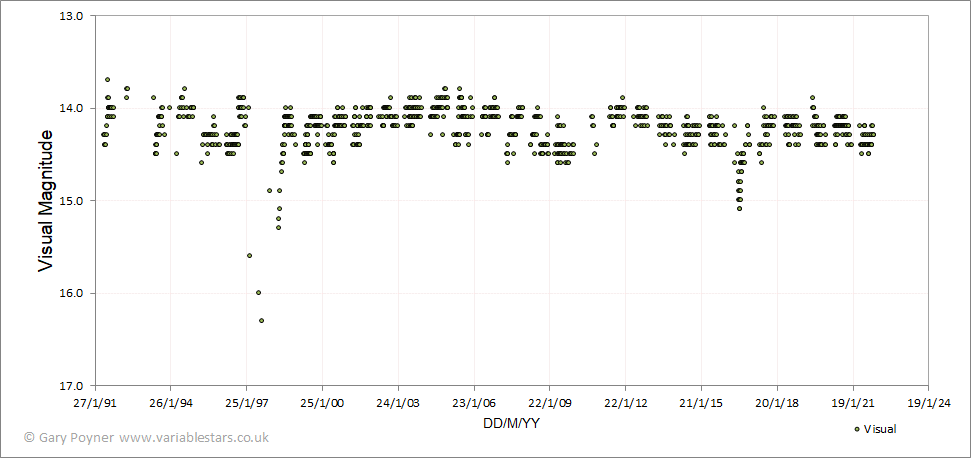
Task: Click the 2016 dip point at magnitude 15.1
Action: (x=739, y=209)
